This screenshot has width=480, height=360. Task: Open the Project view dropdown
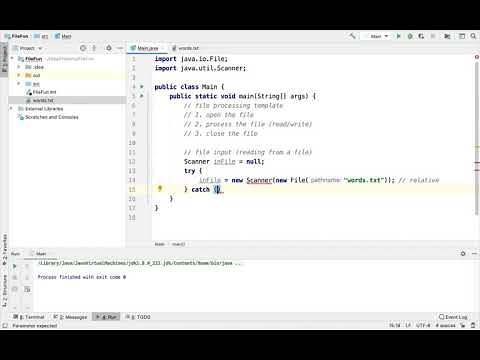pyautogui.click(x=28, y=48)
